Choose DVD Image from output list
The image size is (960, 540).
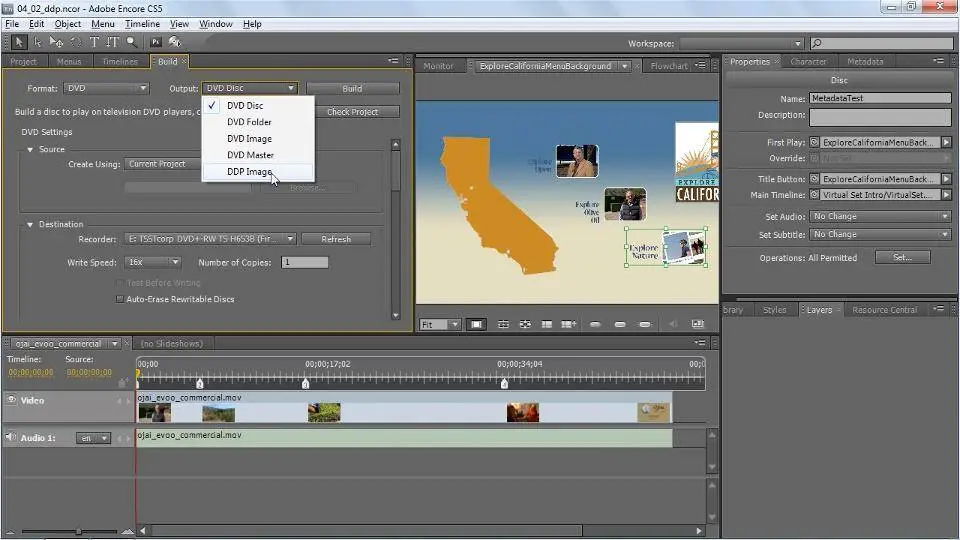(258, 138)
